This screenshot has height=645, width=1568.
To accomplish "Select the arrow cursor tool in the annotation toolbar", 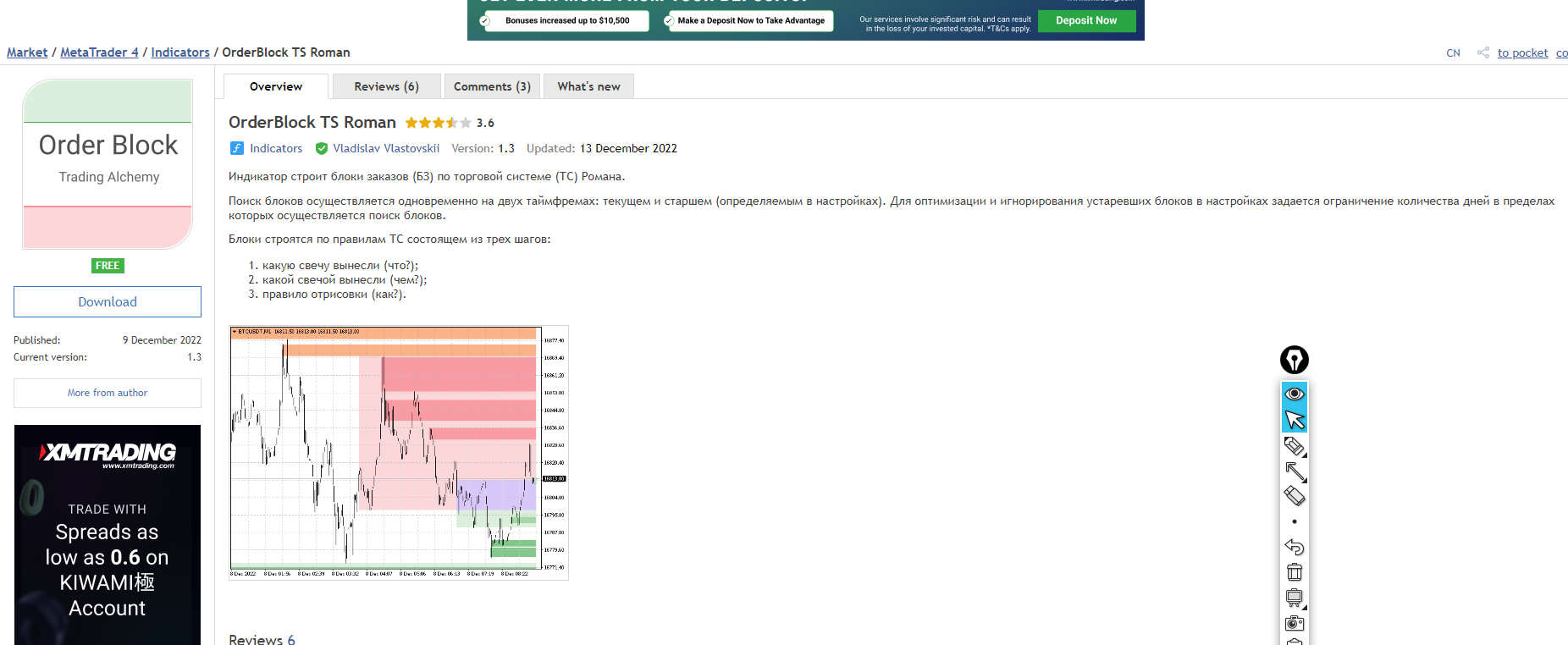I will point(1295,420).
